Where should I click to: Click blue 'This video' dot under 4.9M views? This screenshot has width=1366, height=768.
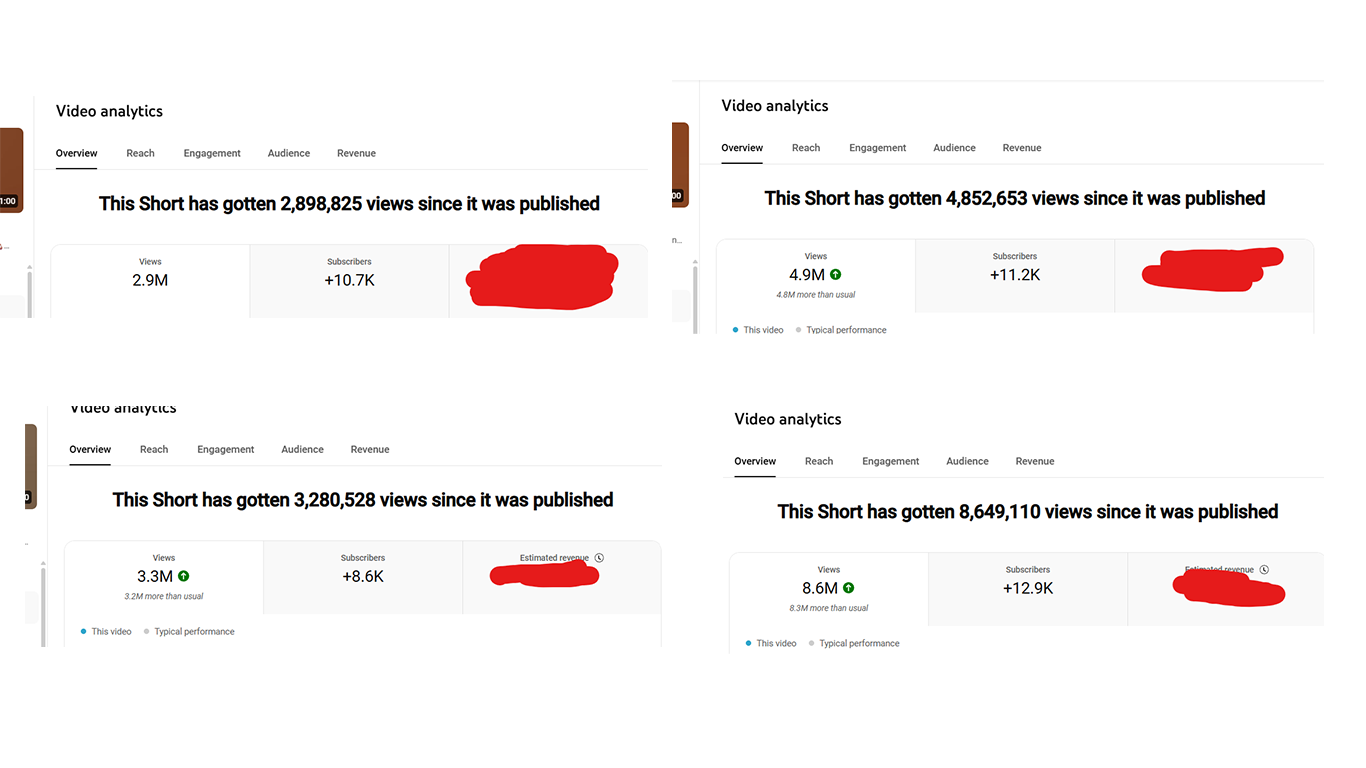(x=735, y=330)
